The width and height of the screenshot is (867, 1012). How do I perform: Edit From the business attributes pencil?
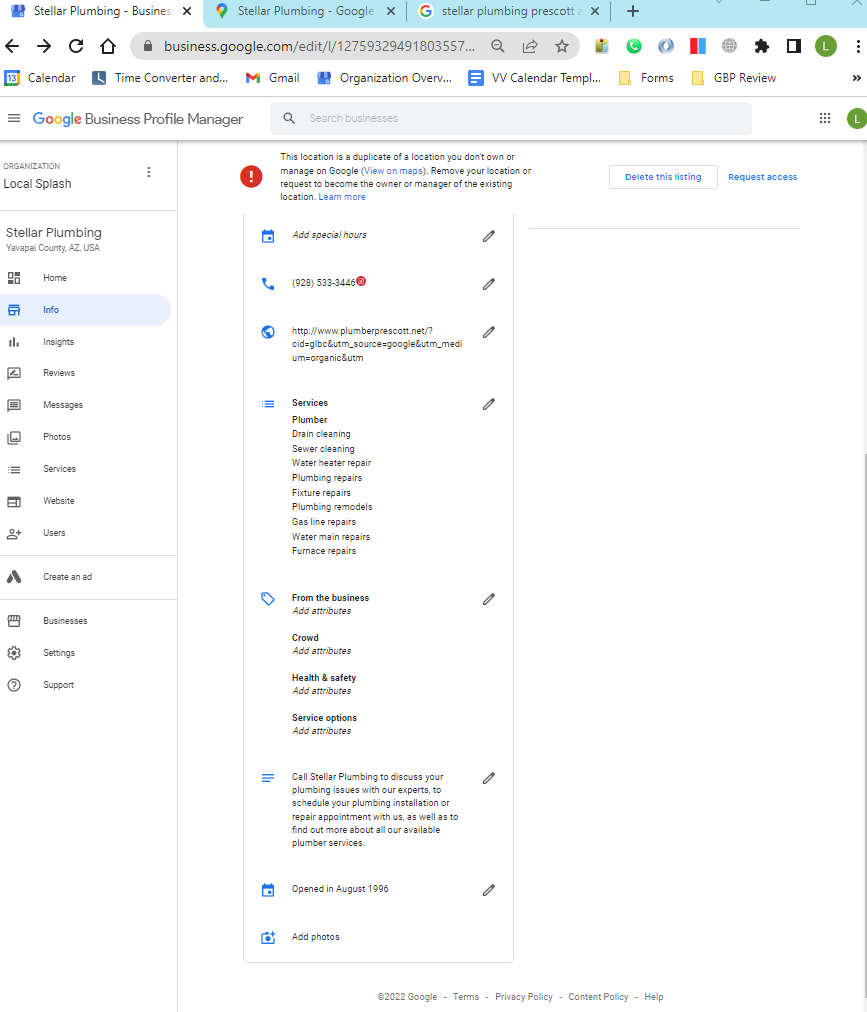click(489, 599)
